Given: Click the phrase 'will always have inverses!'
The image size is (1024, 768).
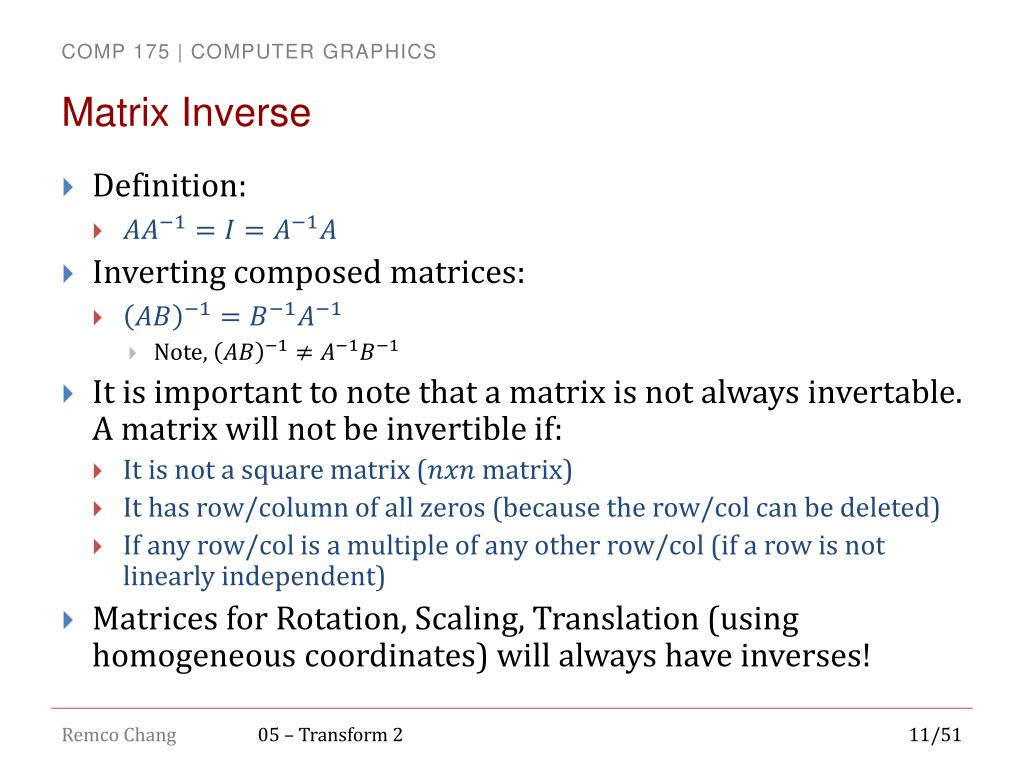Looking at the screenshot, I should coord(684,656).
